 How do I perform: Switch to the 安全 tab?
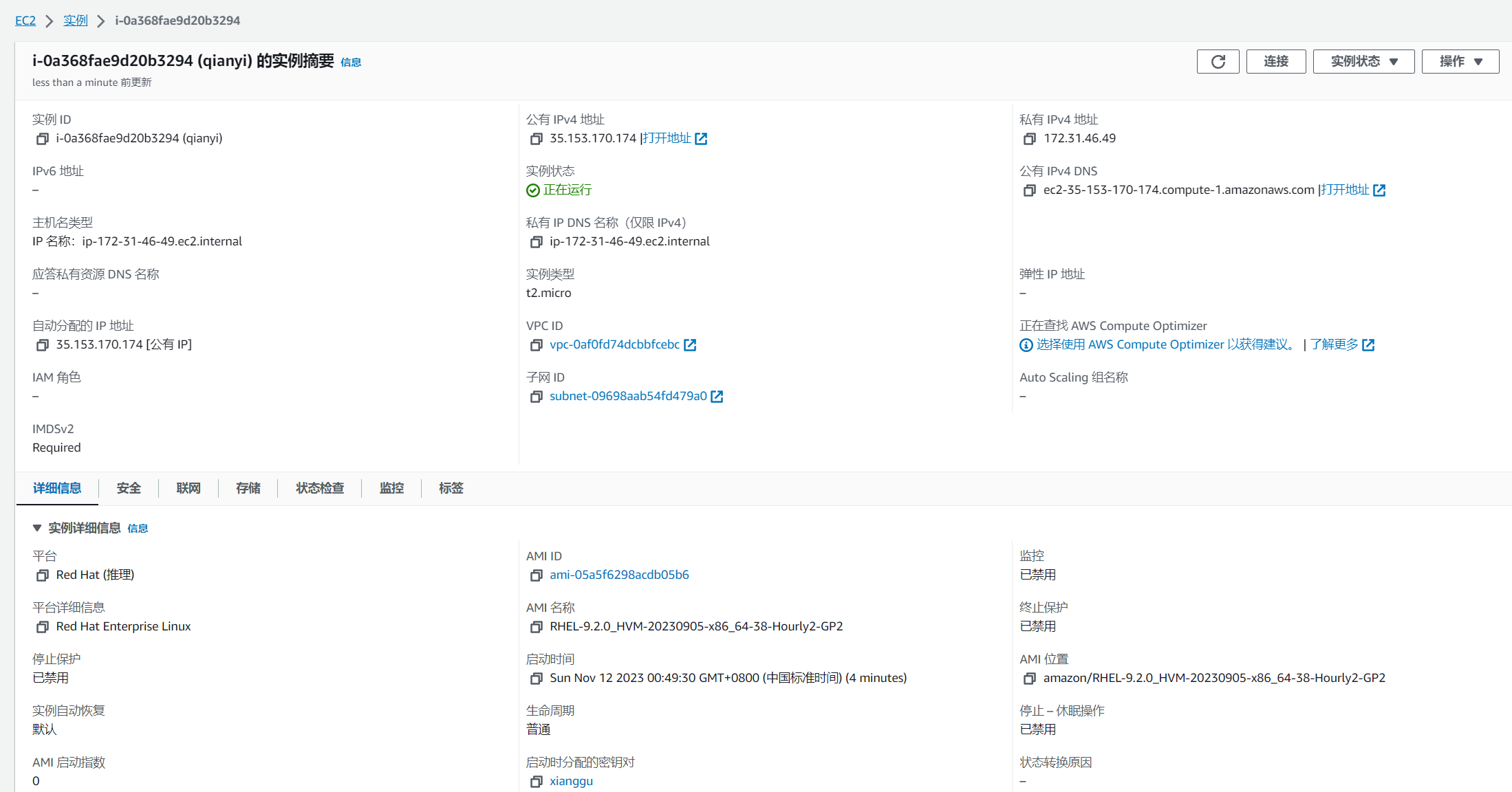point(129,488)
